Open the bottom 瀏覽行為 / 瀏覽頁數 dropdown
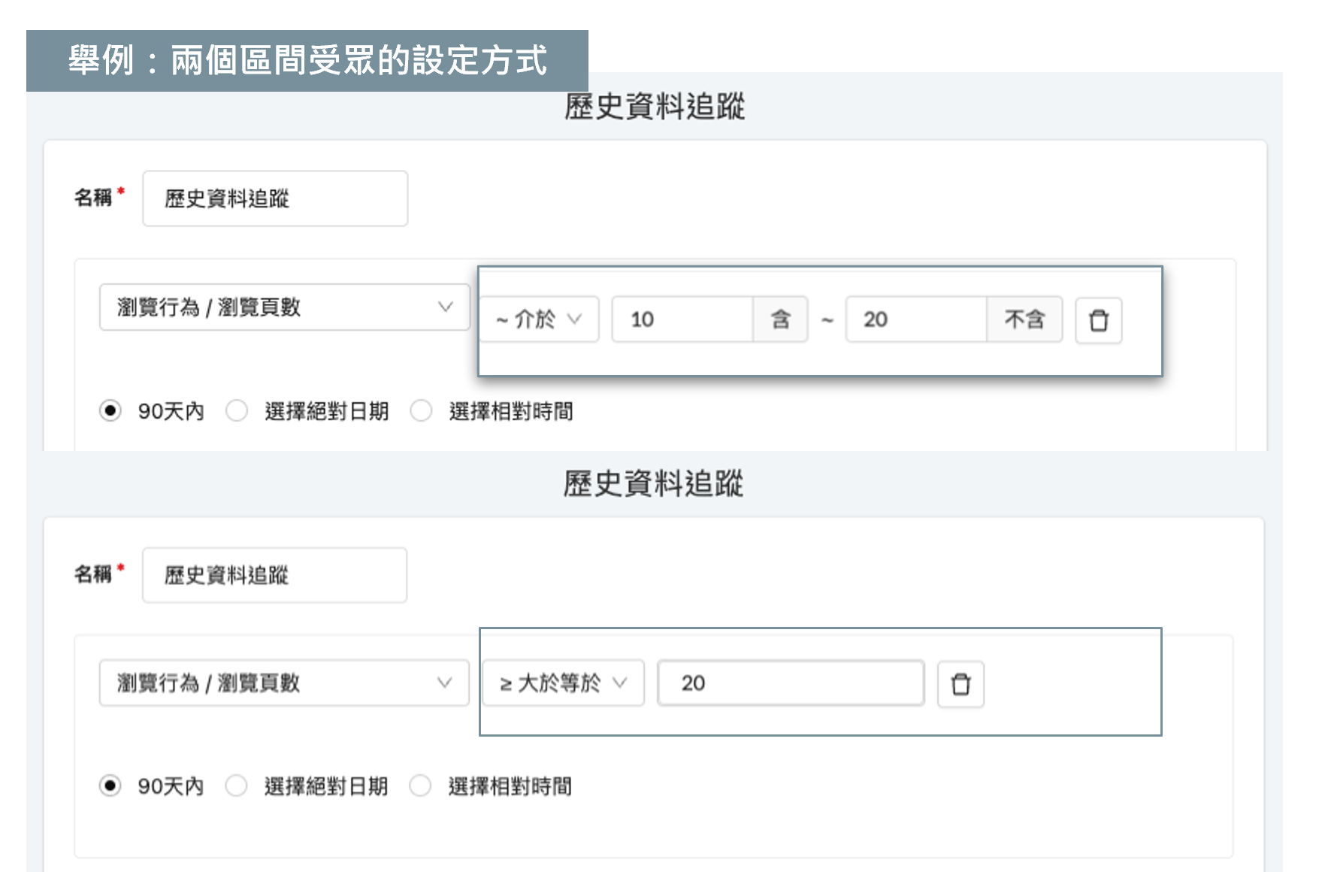Image resolution: width=1325 pixels, height=896 pixels. [283, 683]
